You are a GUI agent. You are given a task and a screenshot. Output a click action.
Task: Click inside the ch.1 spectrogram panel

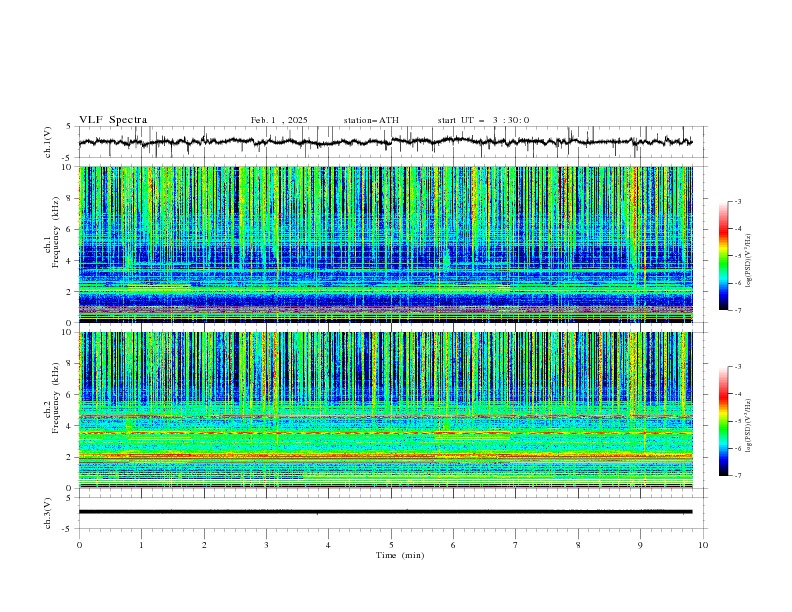pos(385,244)
